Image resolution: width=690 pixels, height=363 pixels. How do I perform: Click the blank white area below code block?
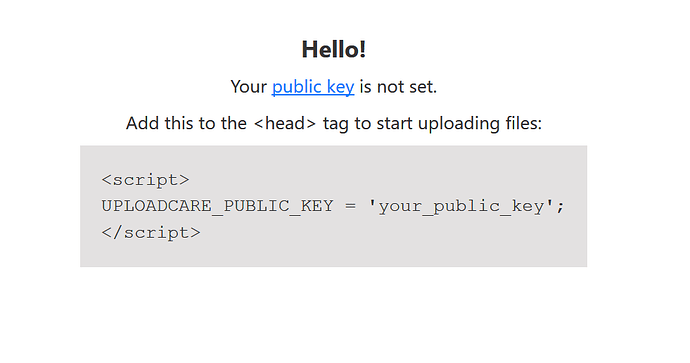(x=334, y=315)
